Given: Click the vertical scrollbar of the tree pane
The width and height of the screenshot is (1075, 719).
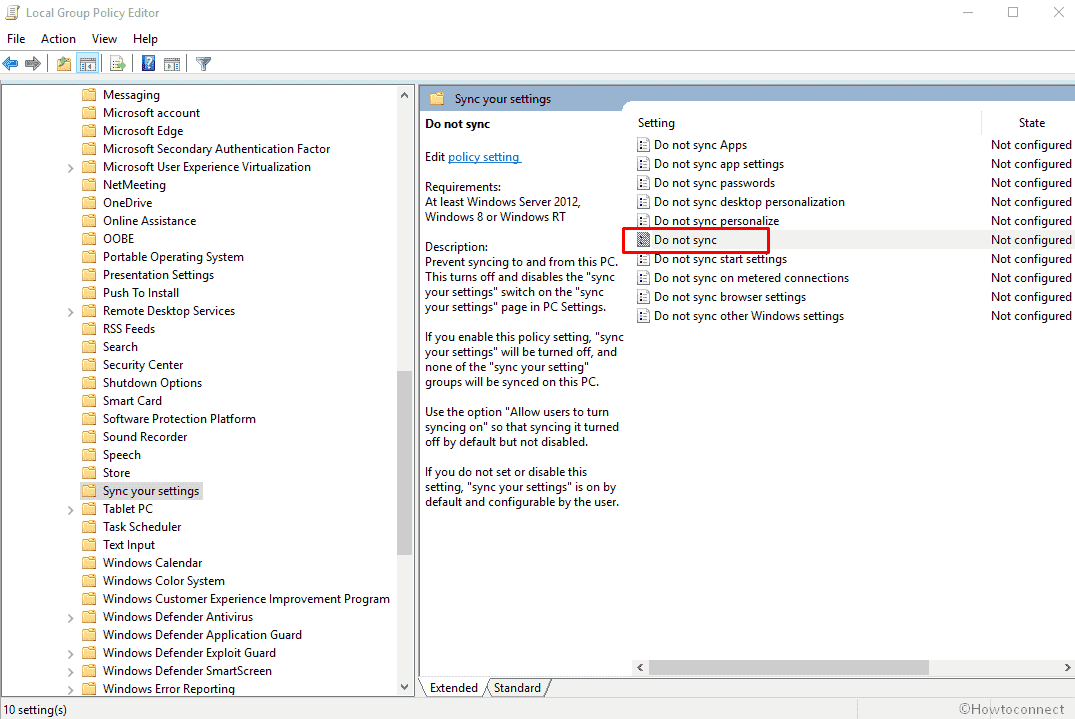Looking at the screenshot, I should 404,450.
